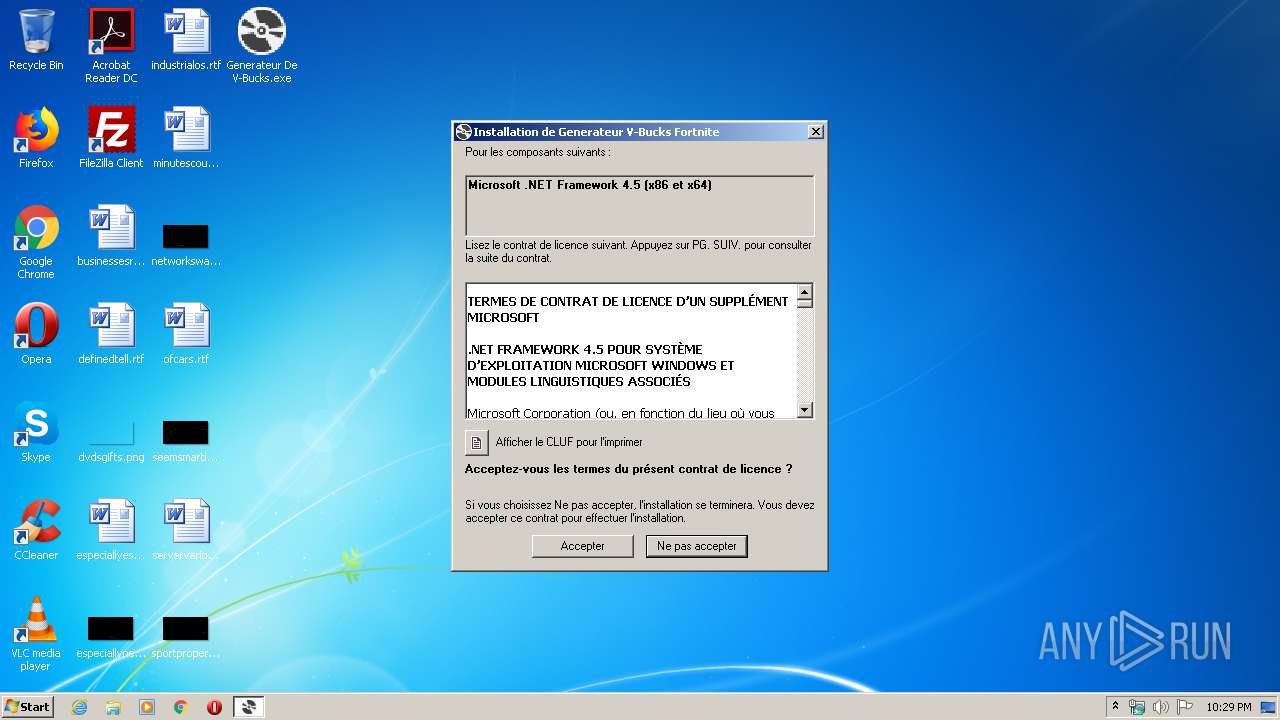Select the especiallyes... document icon
Screen dimensions: 1280x720
coord(111,530)
